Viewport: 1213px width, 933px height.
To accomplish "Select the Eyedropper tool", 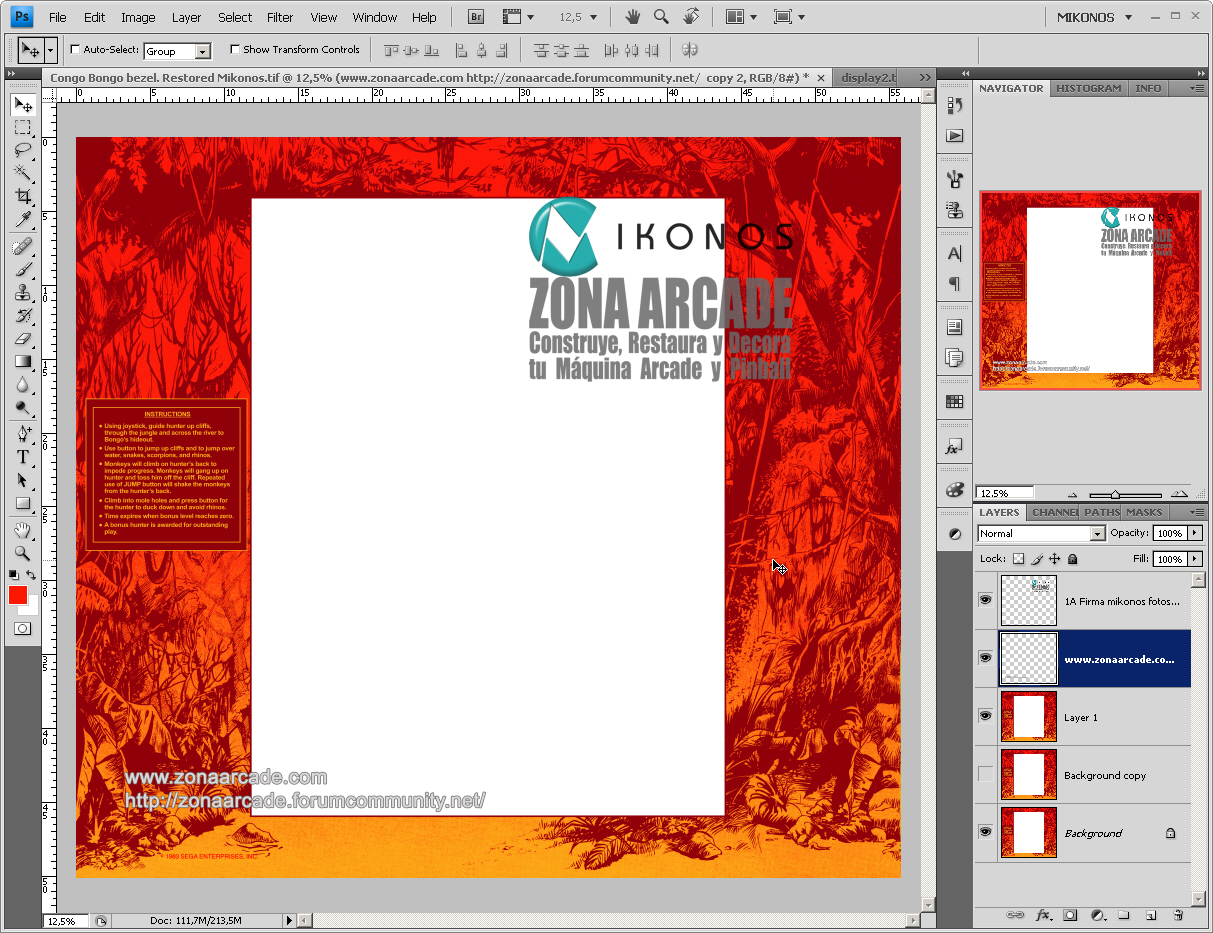I will (x=23, y=220).
